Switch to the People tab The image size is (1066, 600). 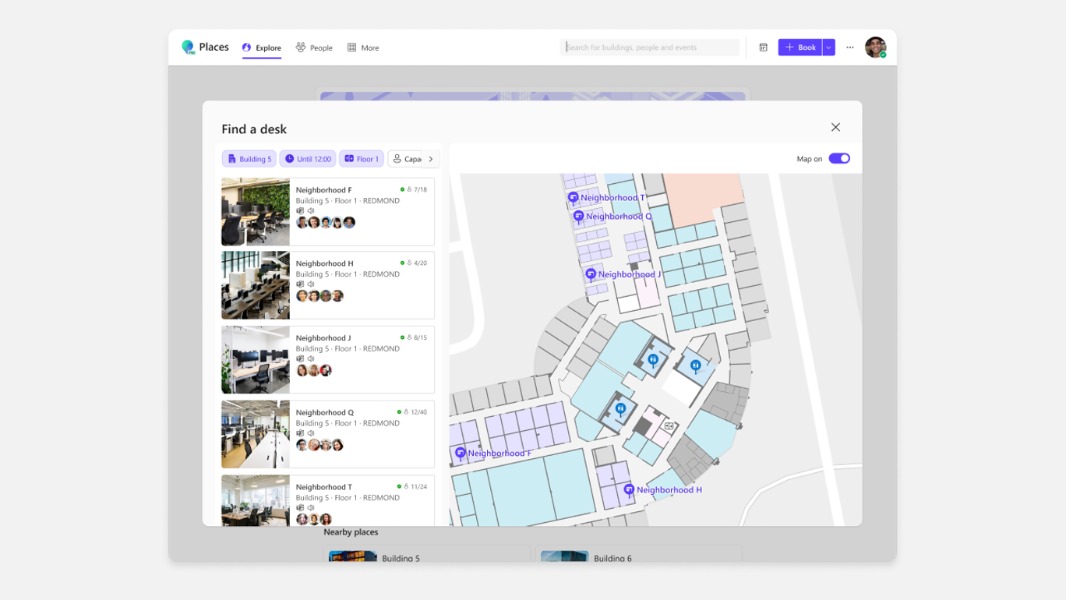click(x=313, y=47)
